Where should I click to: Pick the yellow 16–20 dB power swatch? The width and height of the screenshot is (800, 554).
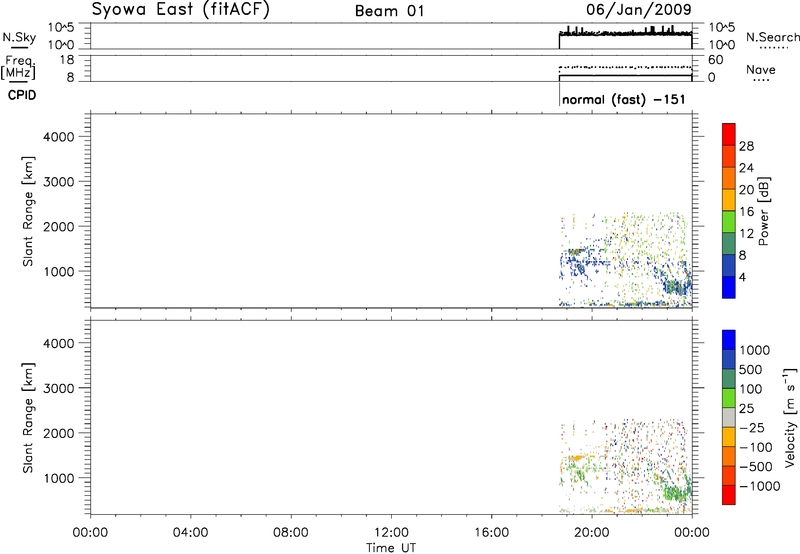729,199
